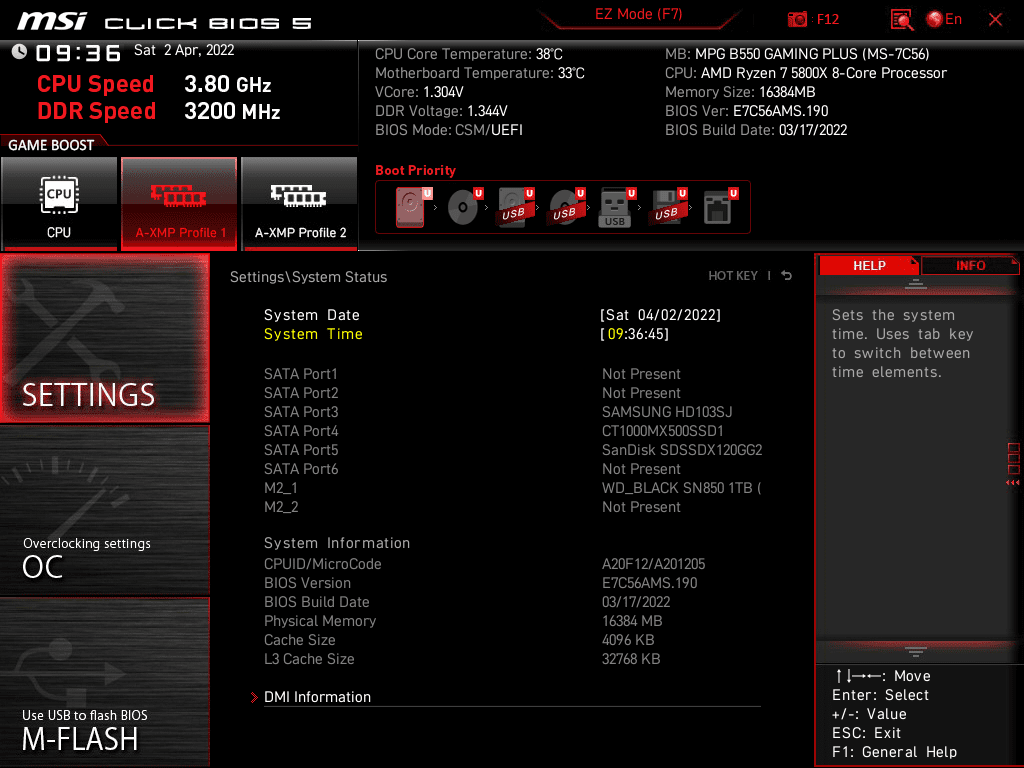Click the A20F12/A201205 microcode value
The height and width of the screenshot is (768, 1024).
point(653,564)
